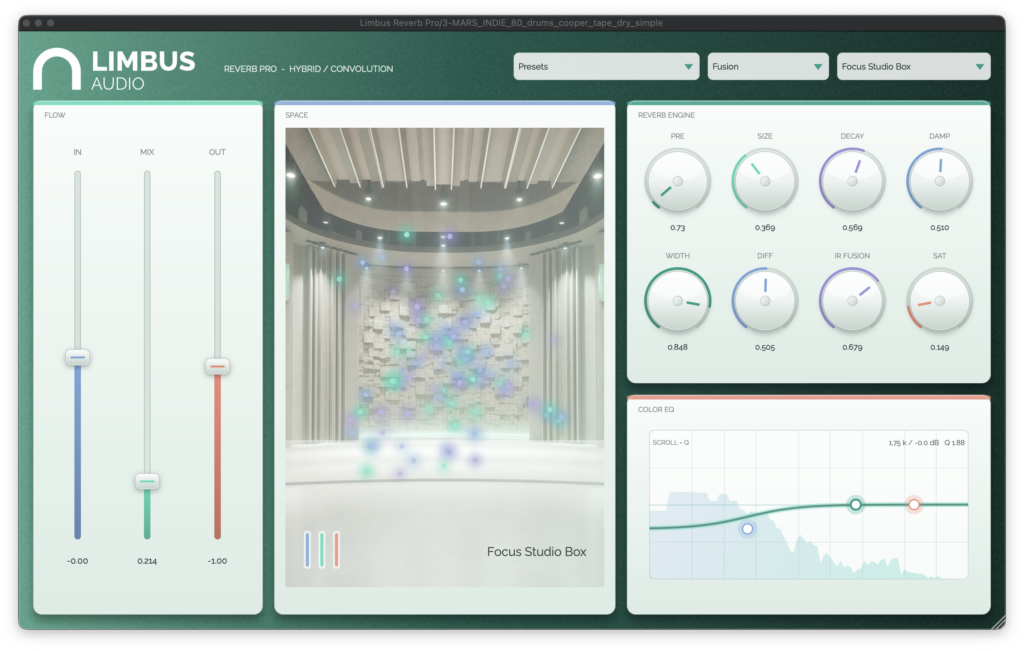The width and height of the screenshot is (1024, 651).
Task: Click the PRE value 0.73
Action: (677, 228)
